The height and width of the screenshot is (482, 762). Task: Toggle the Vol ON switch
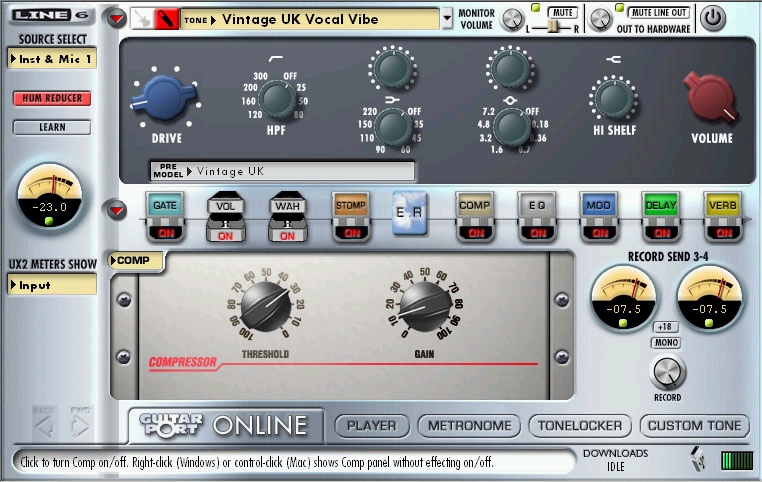(x=225, y=236)
